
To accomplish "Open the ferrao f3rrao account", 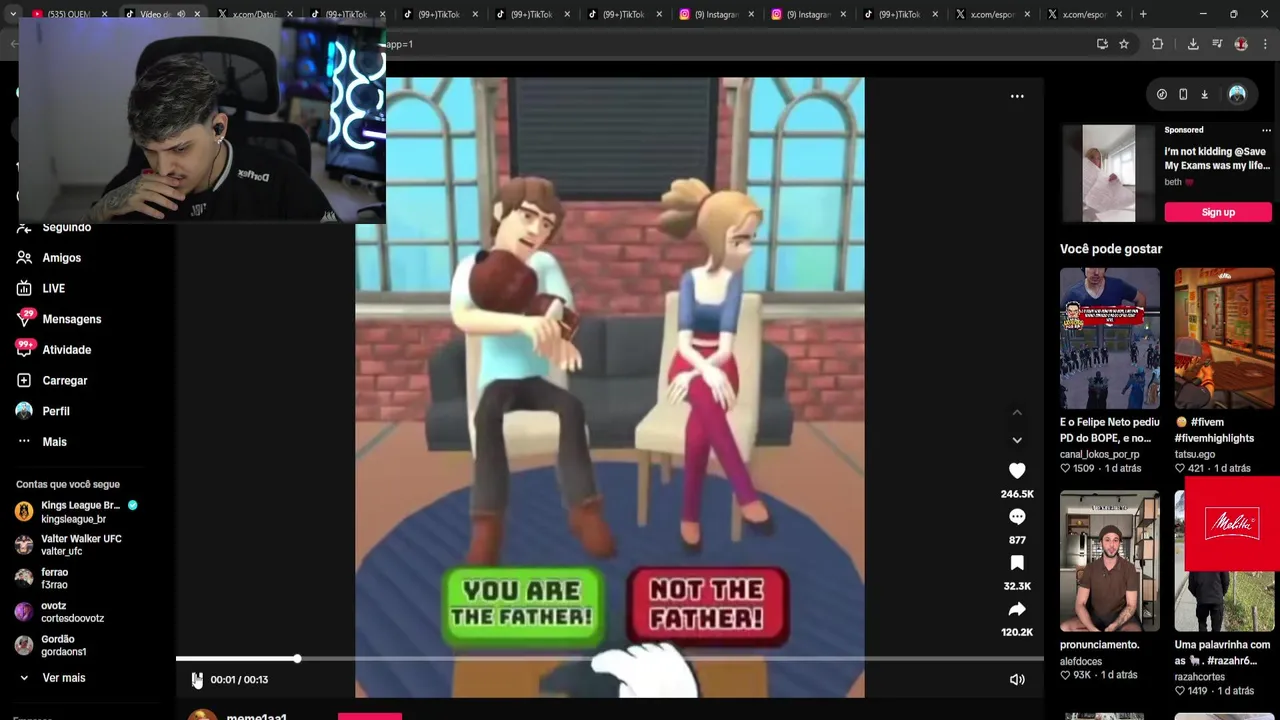I will [x=54, y=578].
